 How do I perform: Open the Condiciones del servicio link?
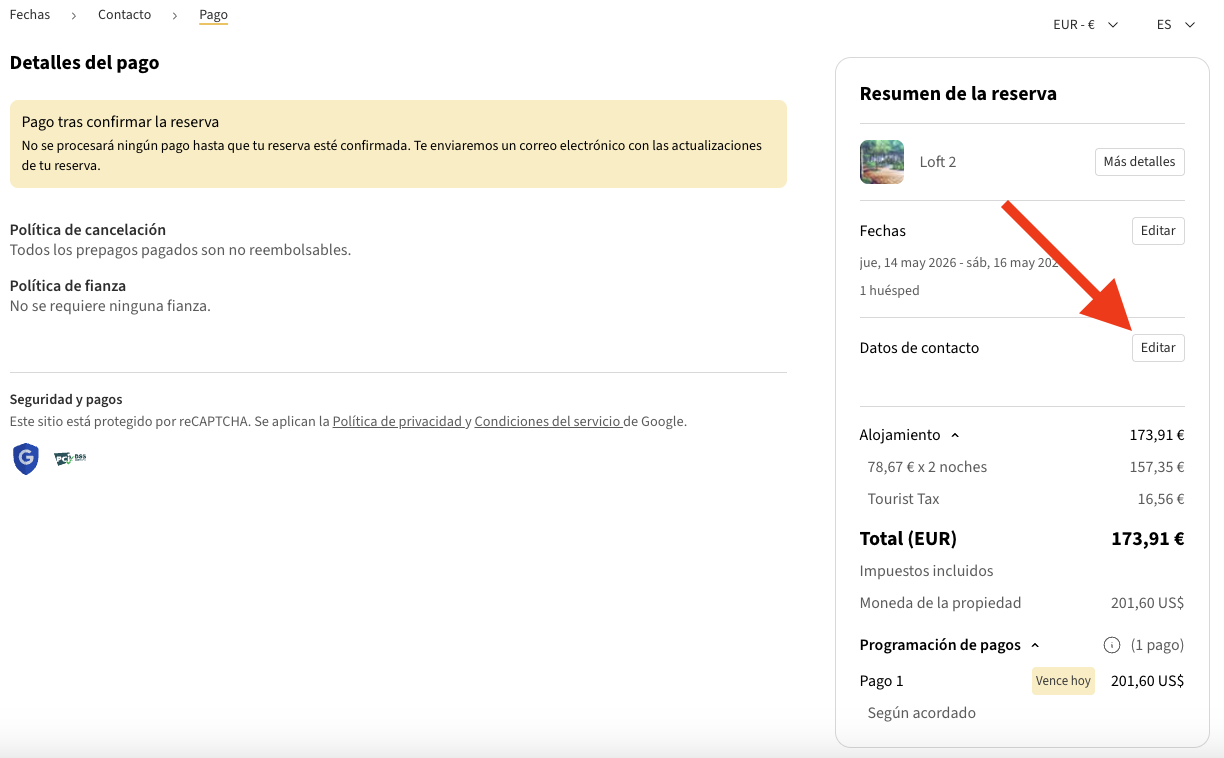pyautogui.click(x=547, y=422)
